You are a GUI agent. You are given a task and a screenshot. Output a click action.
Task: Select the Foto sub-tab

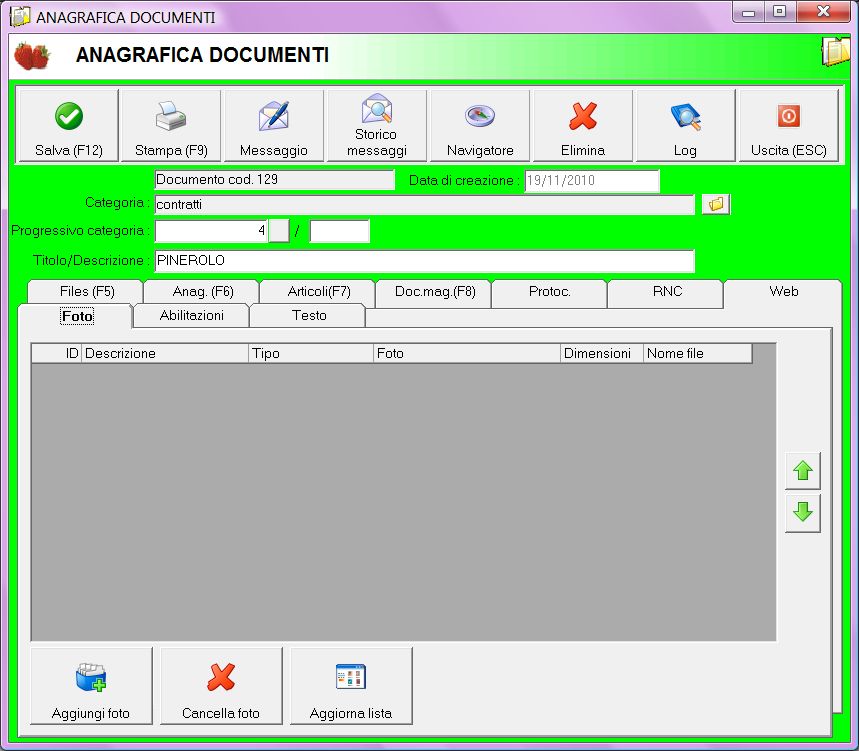pyautogui.click(x=77, y=316)
